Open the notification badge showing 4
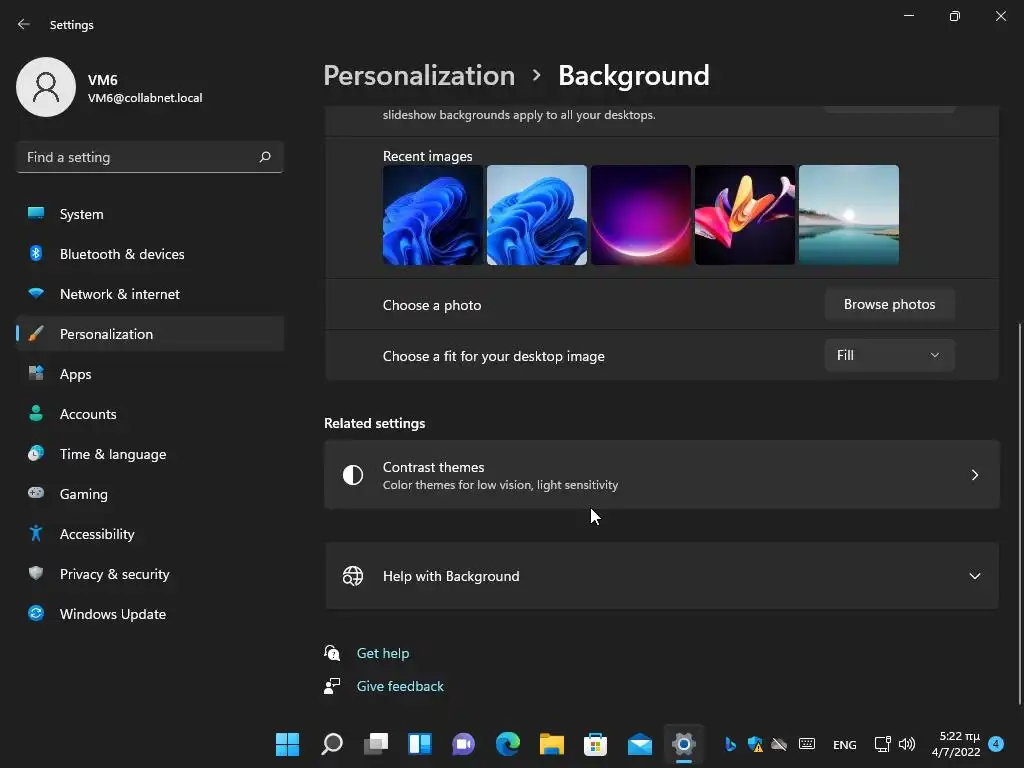This screenshot has width=1024, height=768. click(996, 743)
